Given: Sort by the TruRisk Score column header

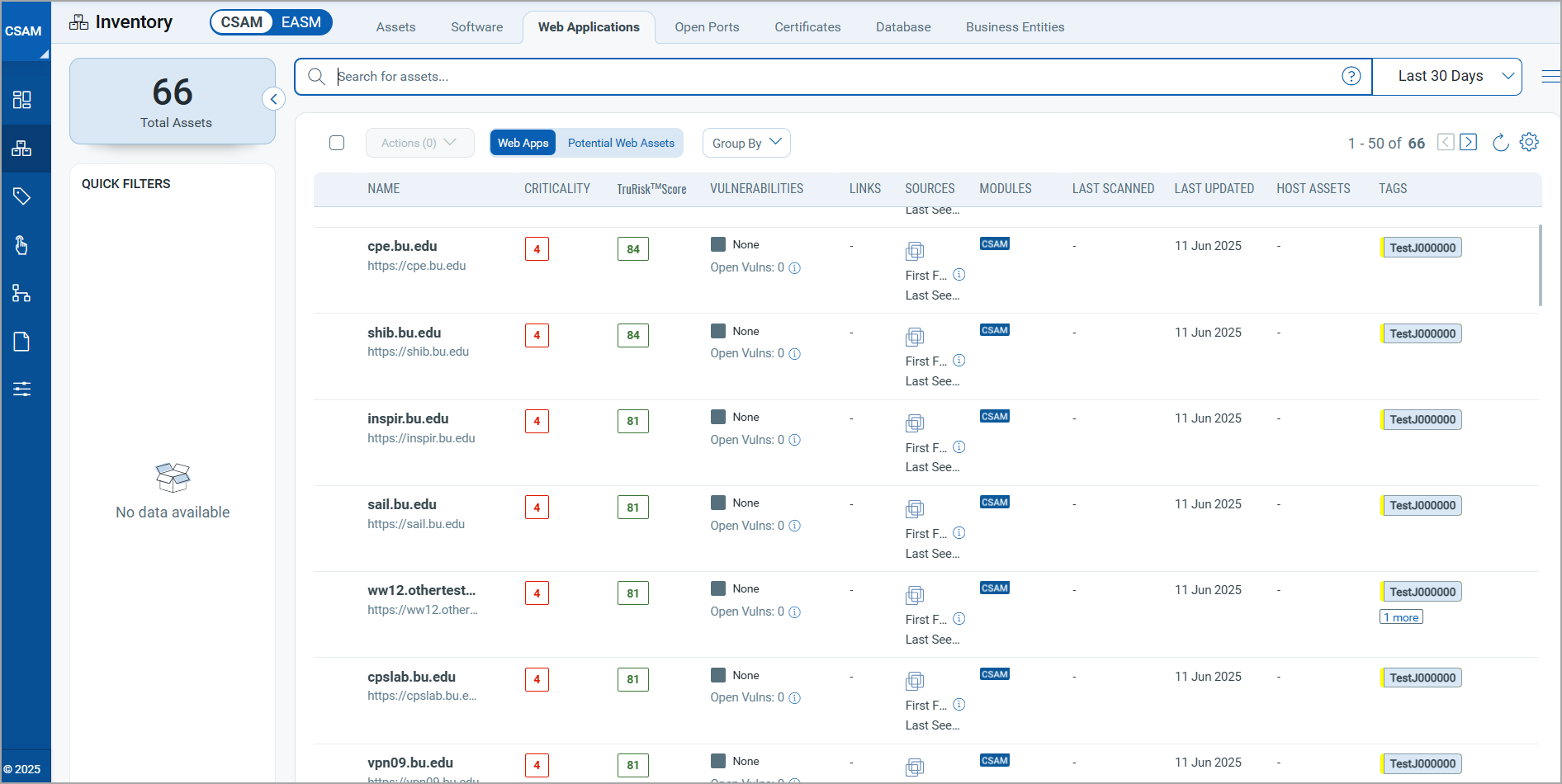Looking at the screenshot, I should 651,189.
